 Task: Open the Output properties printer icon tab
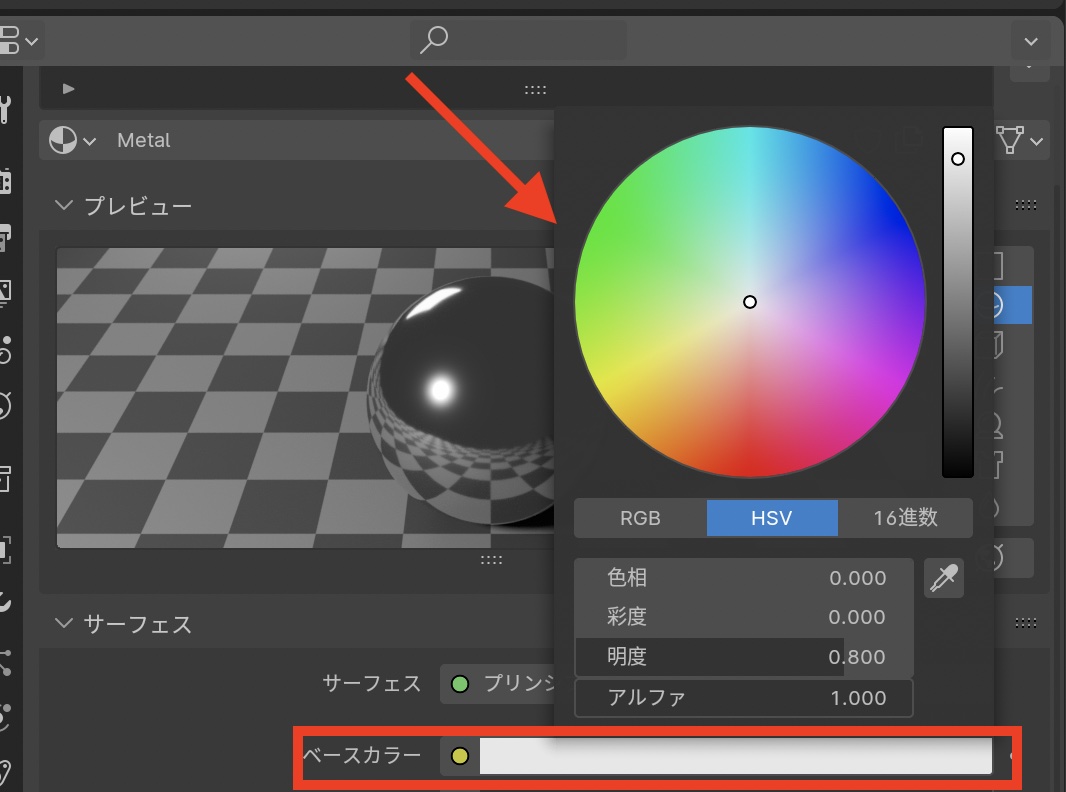click(5, 237)
